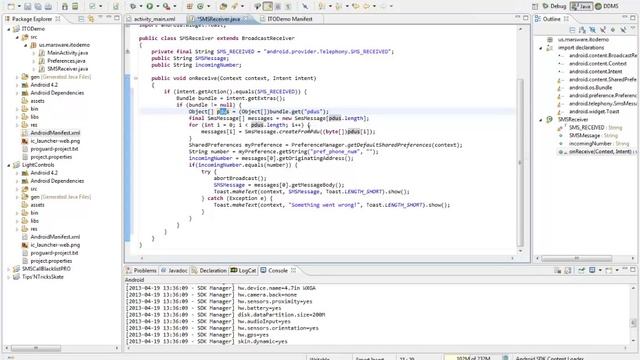Select the SMSReceiver.java editor tab
Viewport: 640px width, 360px height.
point(218,19)
